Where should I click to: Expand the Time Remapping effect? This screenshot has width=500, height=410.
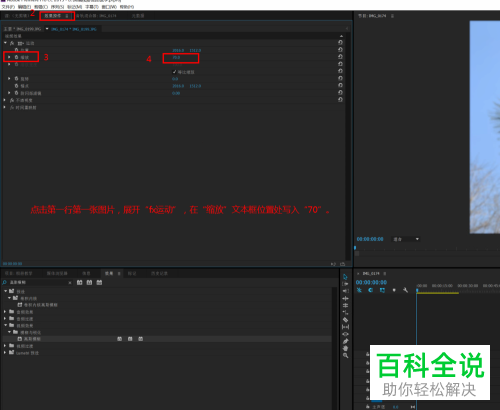5,107
